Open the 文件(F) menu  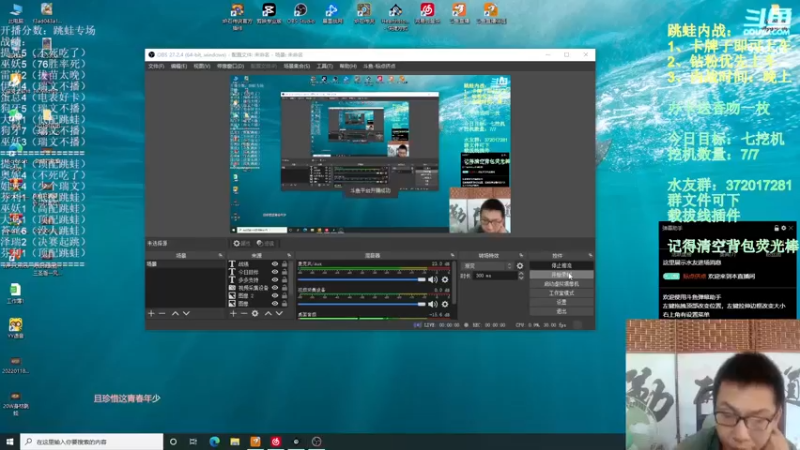tap(156, 66)
